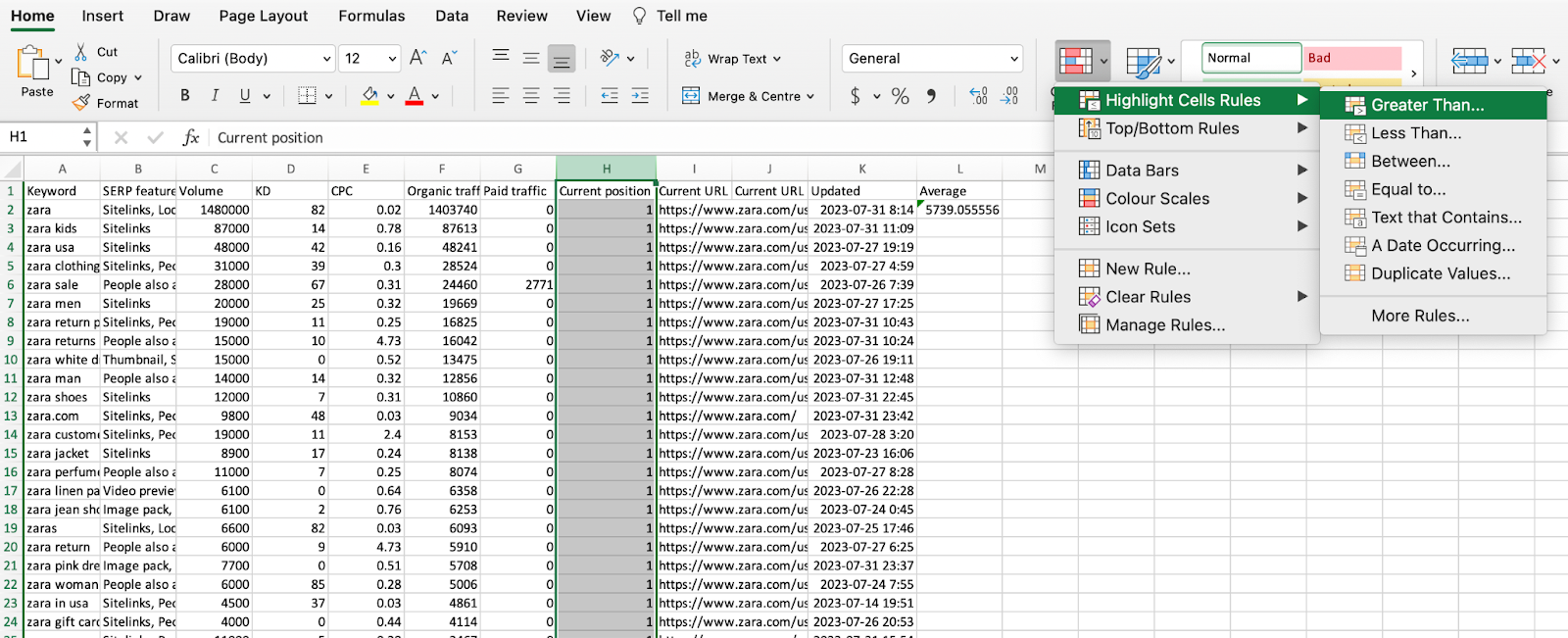Expand the Paste options arrow
This screenshot has height=638, width=1568.
coord(59,62)
